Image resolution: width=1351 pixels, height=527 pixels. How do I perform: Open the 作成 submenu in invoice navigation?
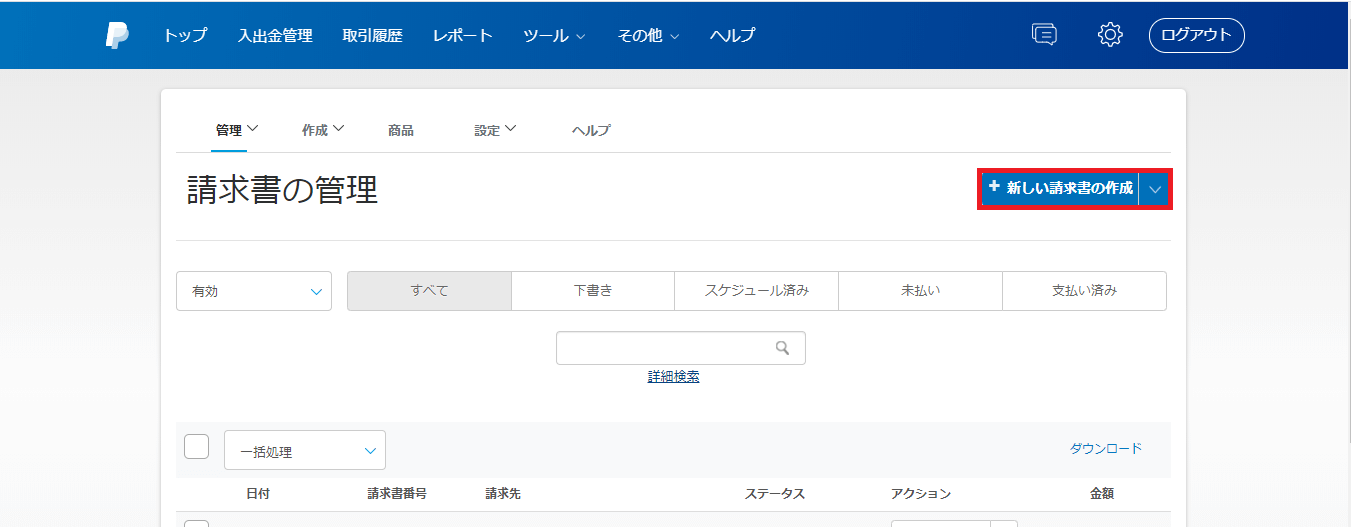coord(322,130)
